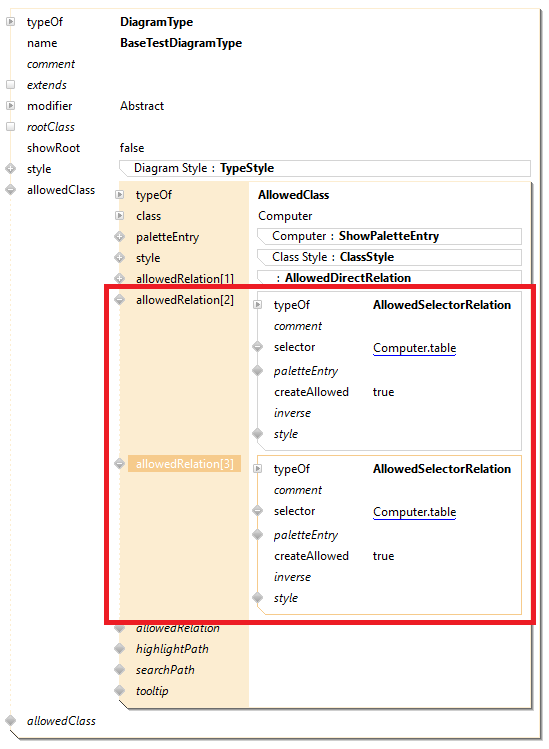The width and height of the screenshot is (549, 749).
Task: Select the DiagramType value
Action: click(156, 22)
